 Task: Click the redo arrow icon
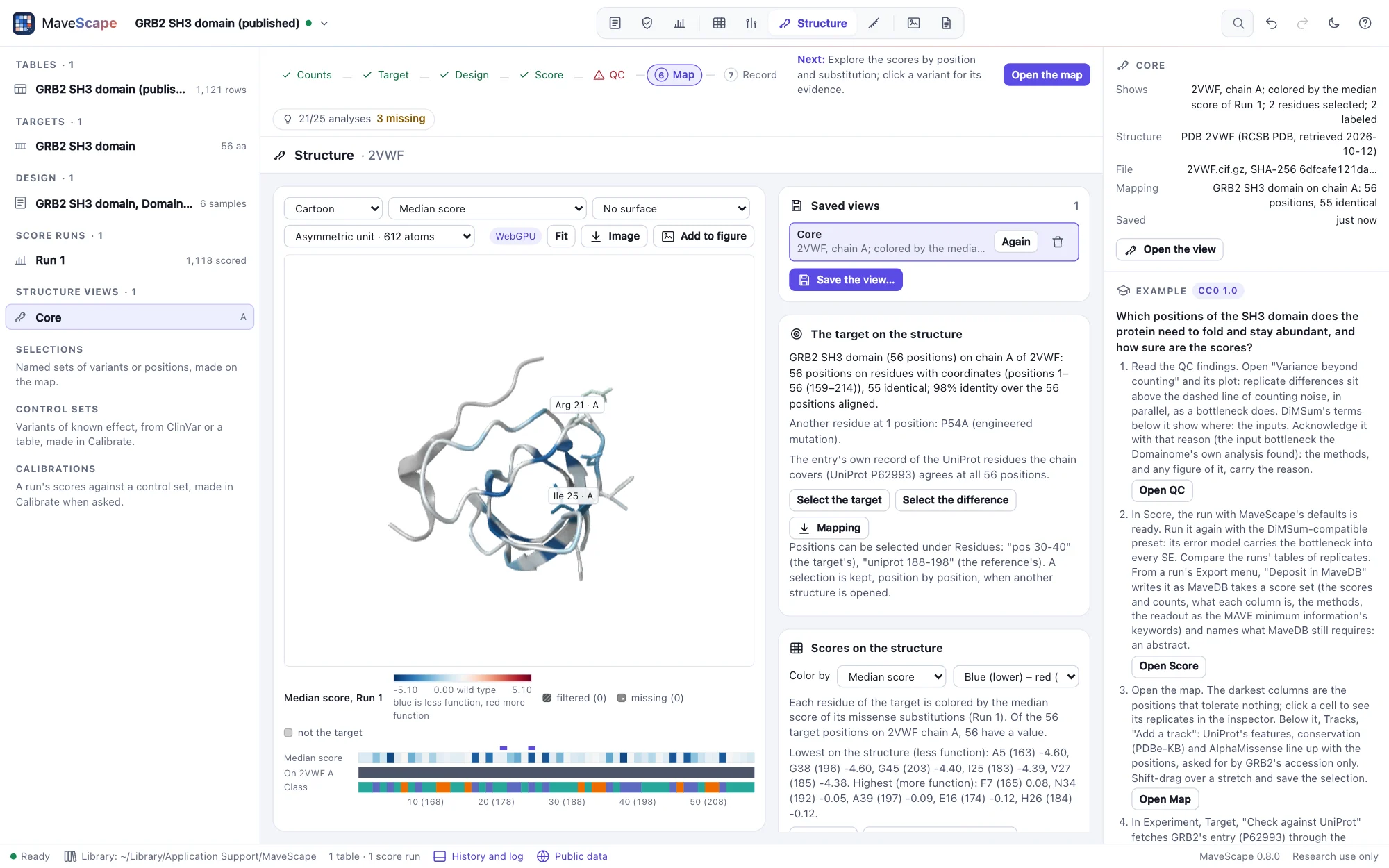tap(1302, 23)
